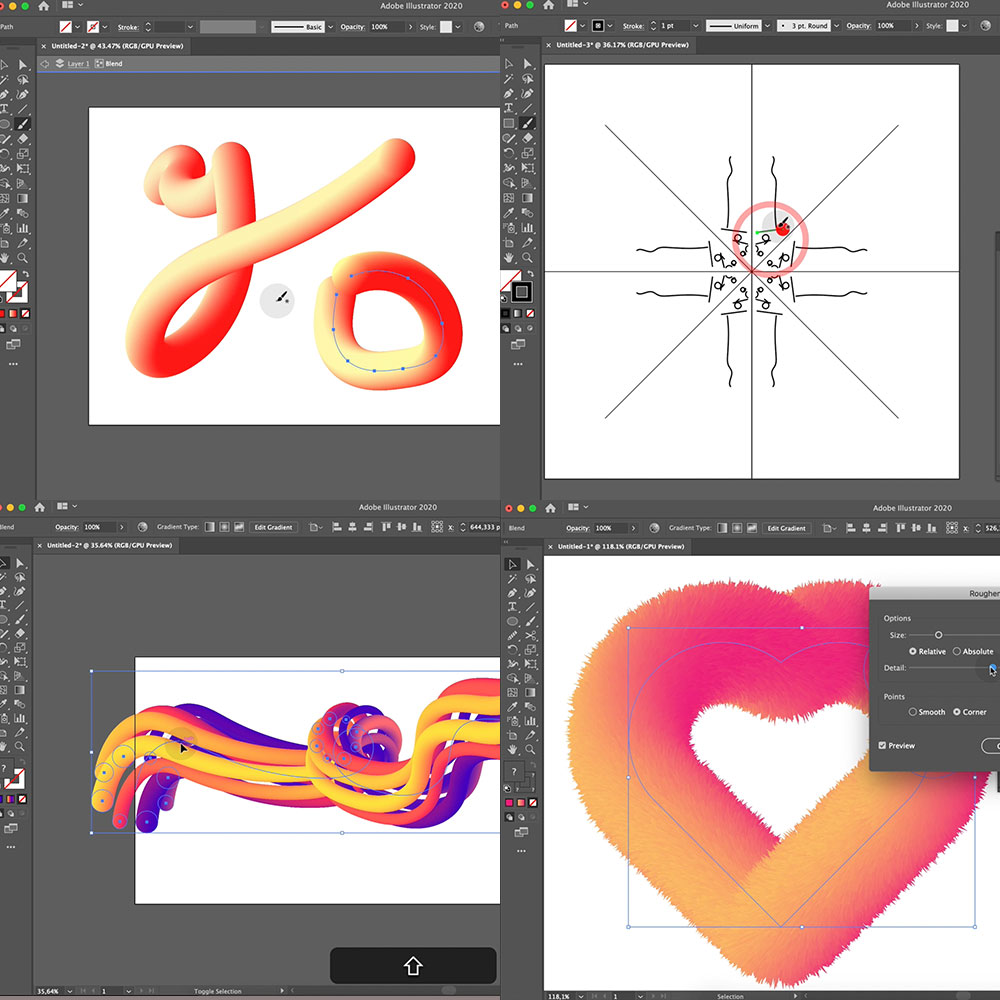Click the Opacity field in the Untitled-3 control bar
The height and width of the screenshot is (1000, 1000).
[x=893, y=26]
